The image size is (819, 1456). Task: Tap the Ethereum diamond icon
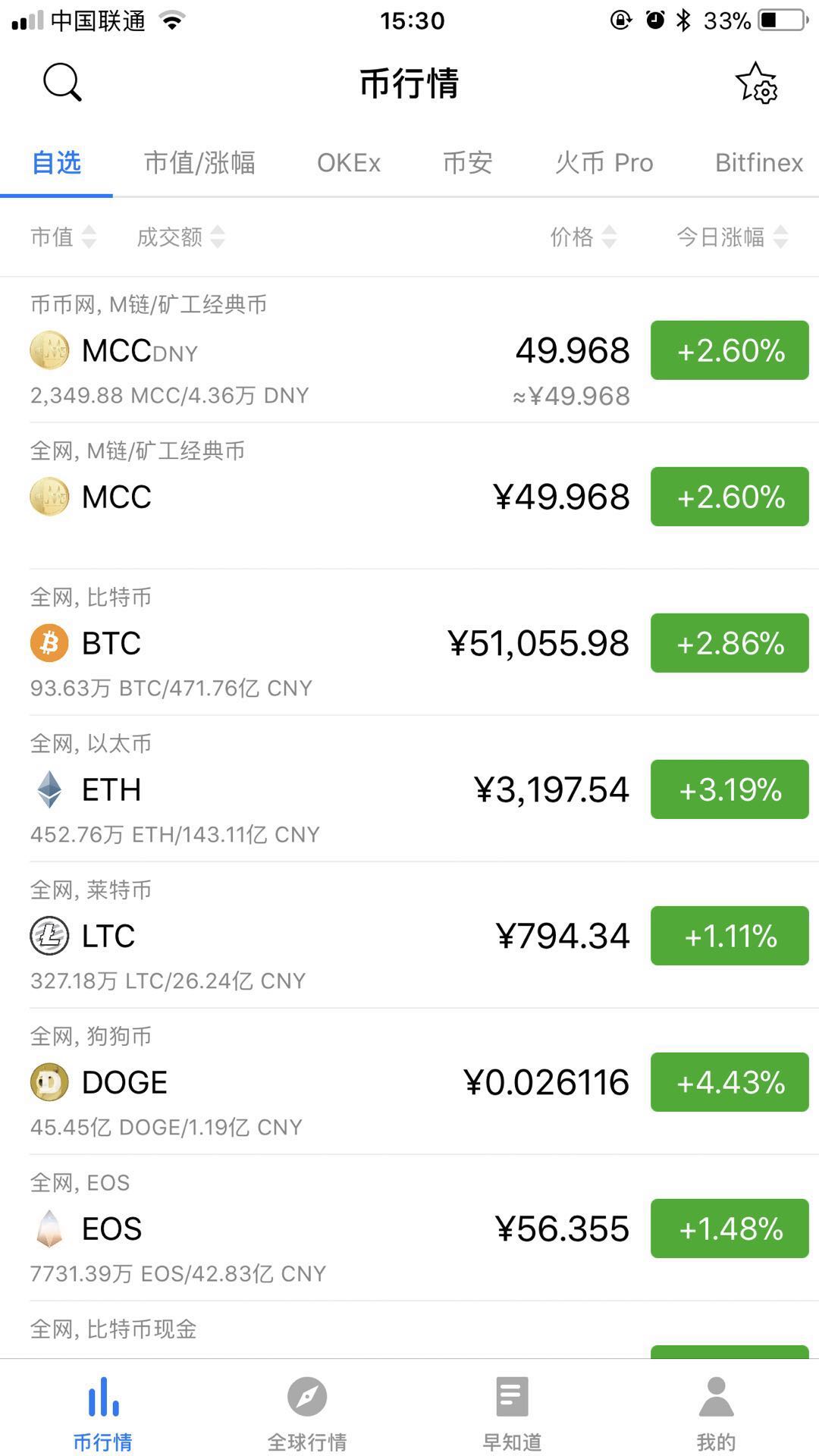49,789
